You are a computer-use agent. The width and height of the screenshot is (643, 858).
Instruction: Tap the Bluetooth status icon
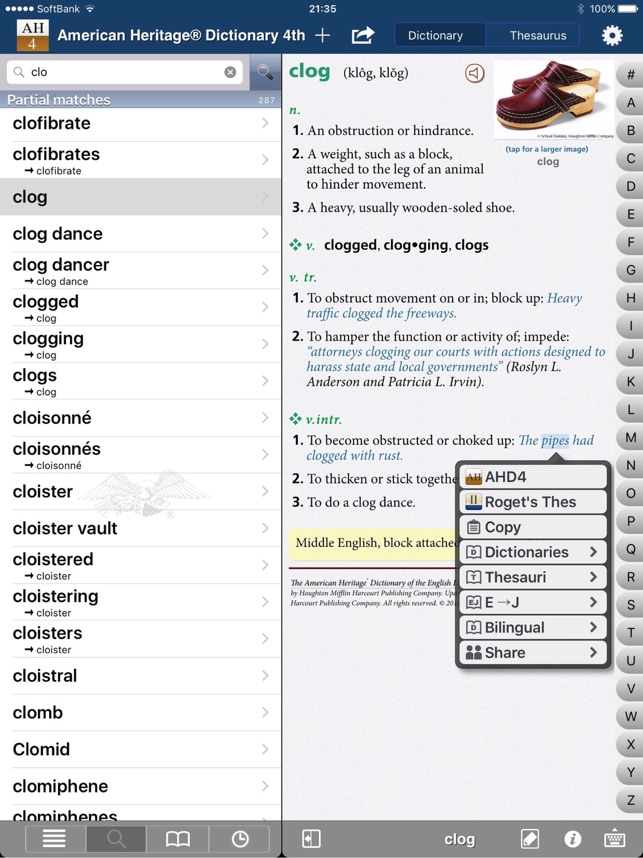(581, 9)
